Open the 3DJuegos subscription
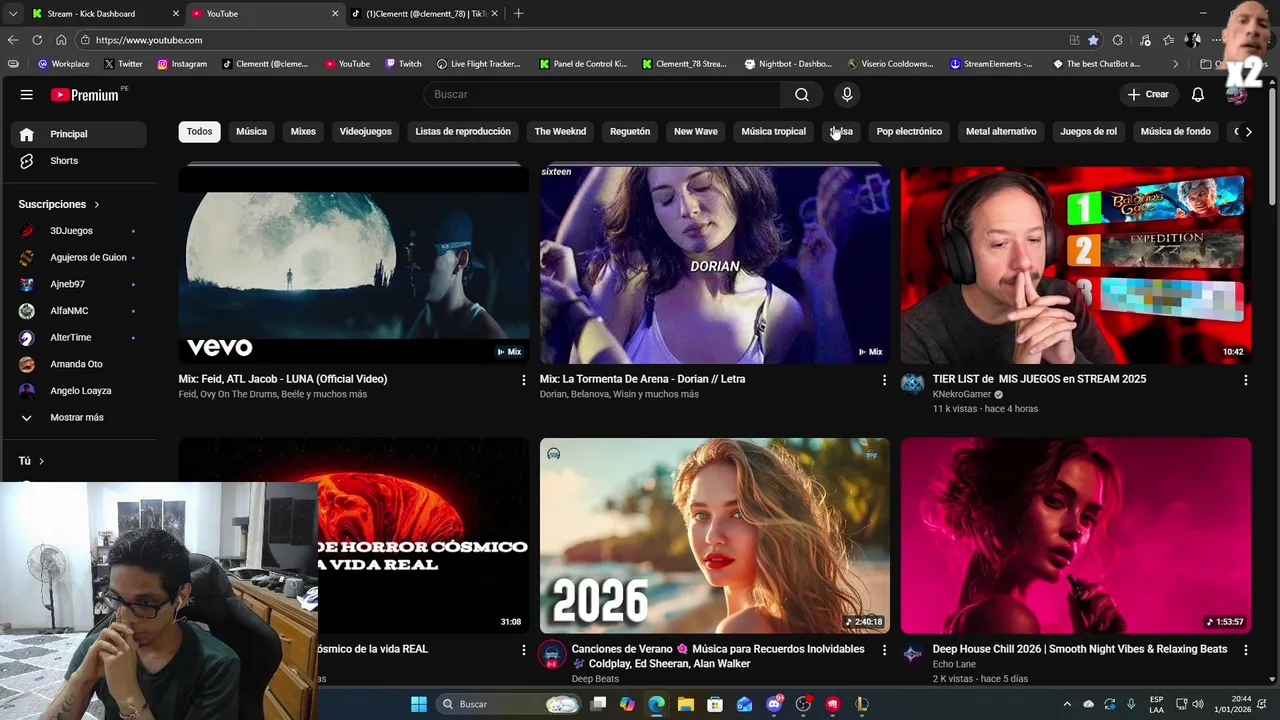This screenshot has height=720, width=1280. click(x=77, y=231)
